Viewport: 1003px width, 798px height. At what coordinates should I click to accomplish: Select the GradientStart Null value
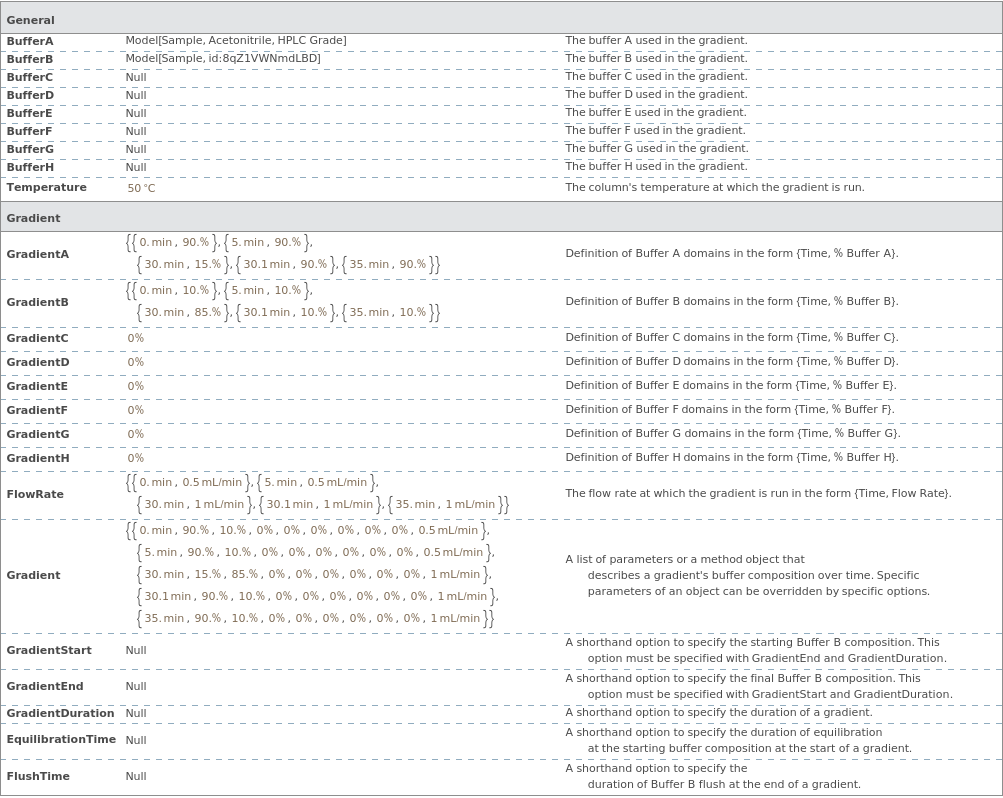(135, 651)
